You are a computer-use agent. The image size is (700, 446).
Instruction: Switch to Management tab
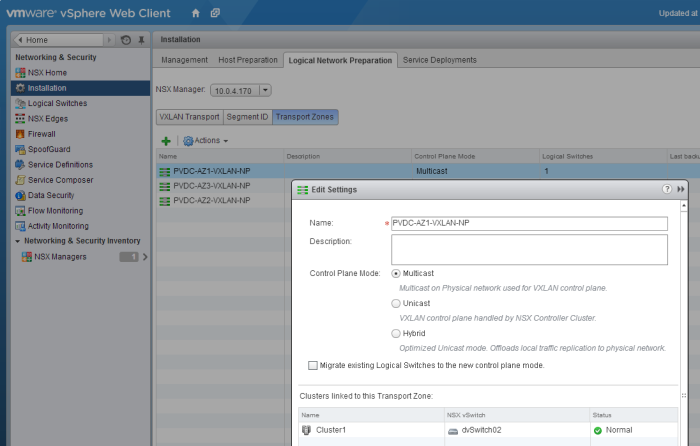tap(184, 60)
